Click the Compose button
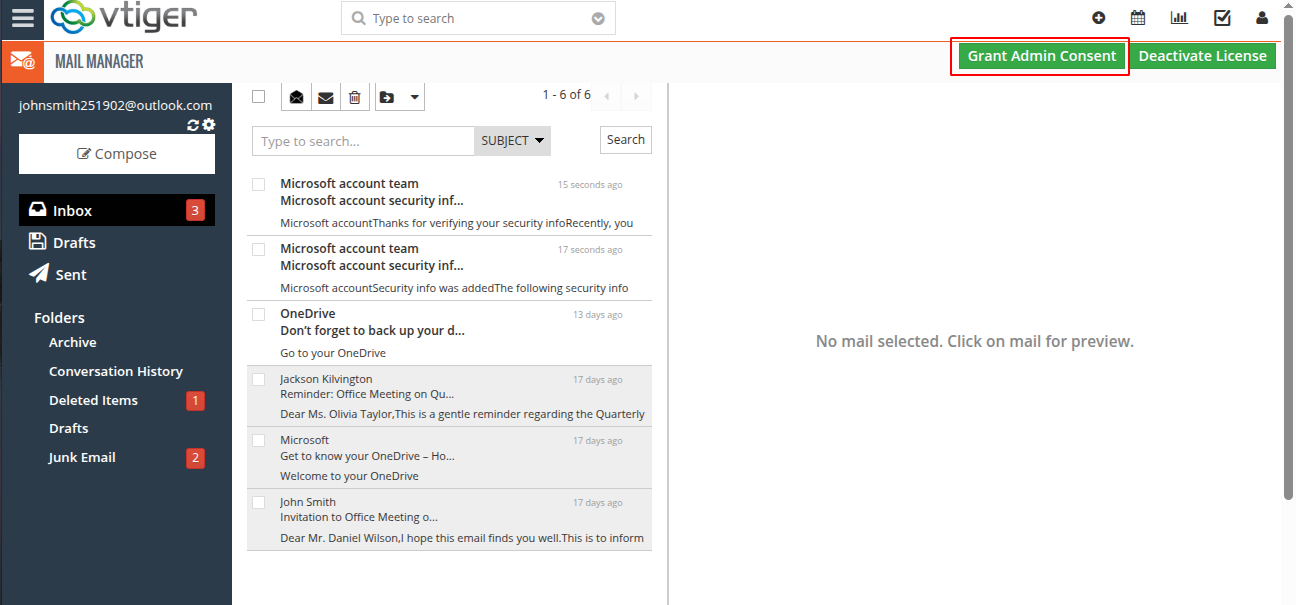This screenshot has height=605, width=1296. click(117, 154)
